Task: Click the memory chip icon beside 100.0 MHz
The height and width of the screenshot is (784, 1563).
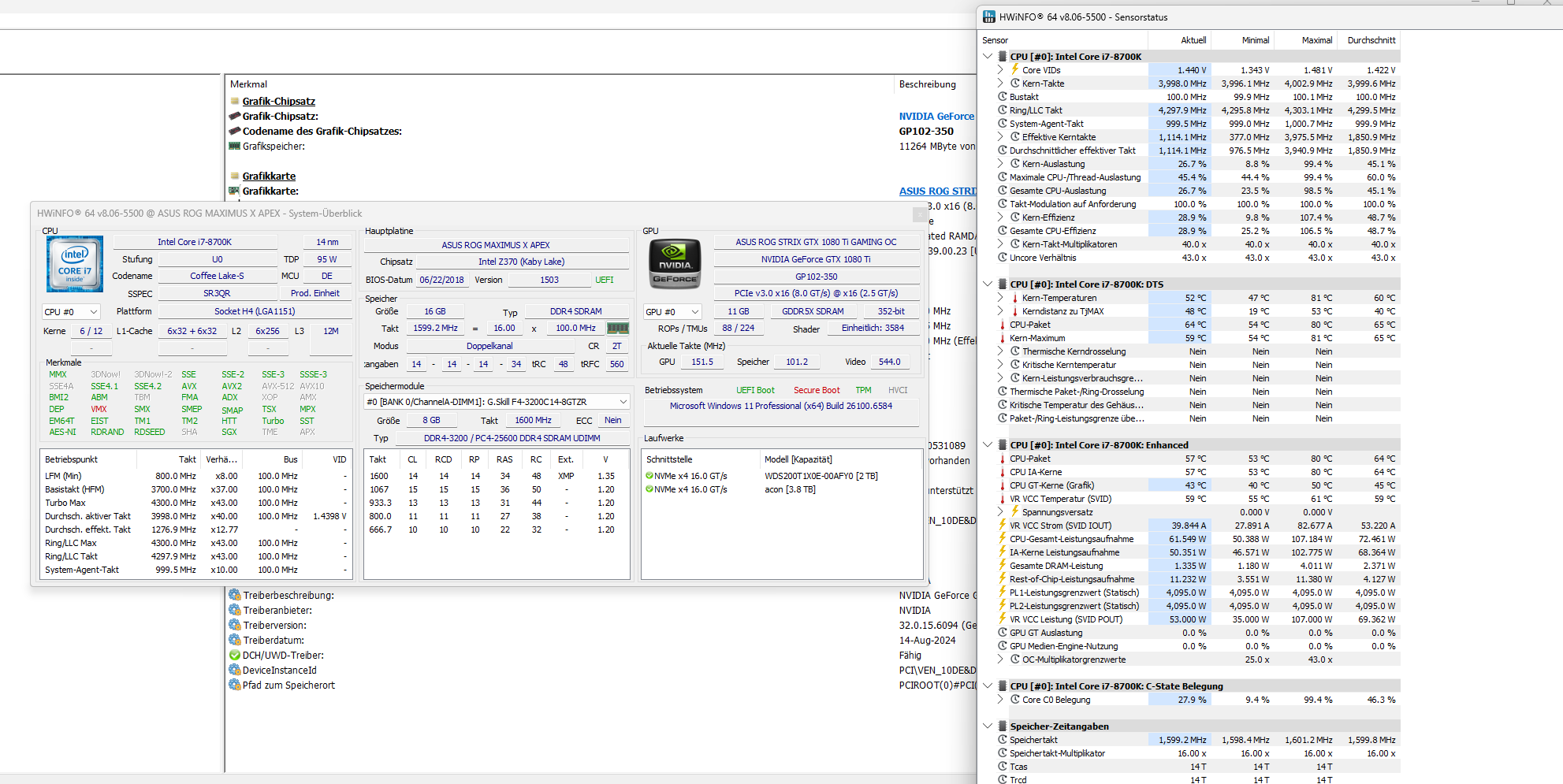Action: (617, 329)
